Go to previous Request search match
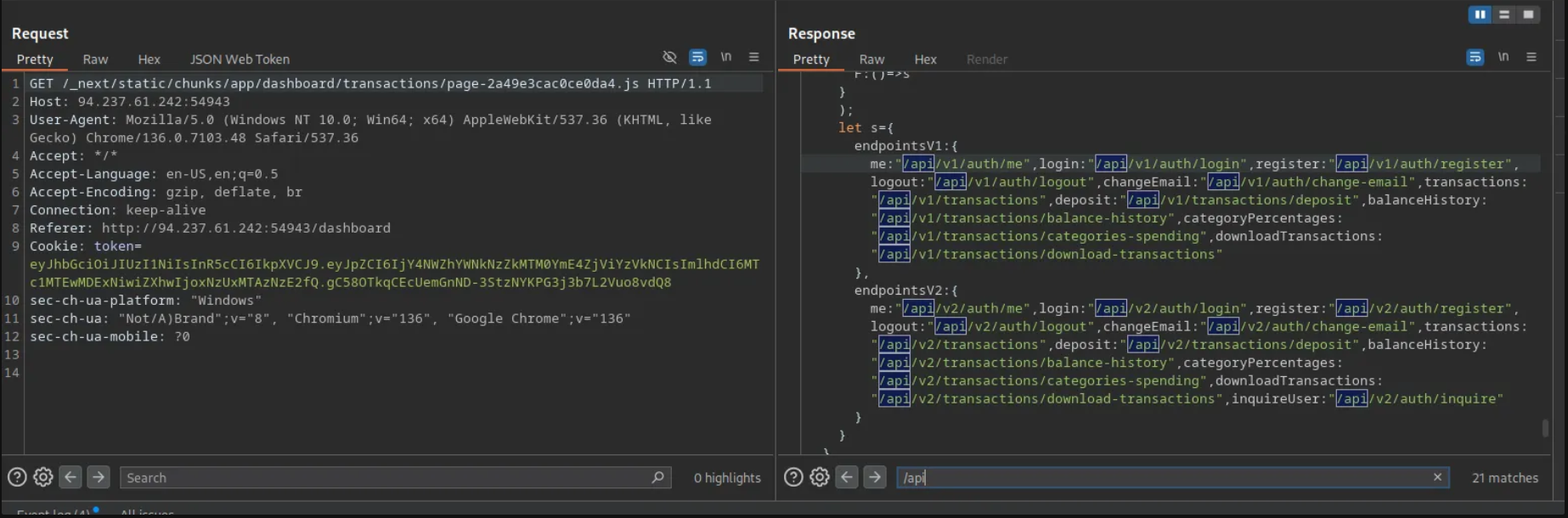This screenshot has width=1568, height=518. (x=71, y=477)
